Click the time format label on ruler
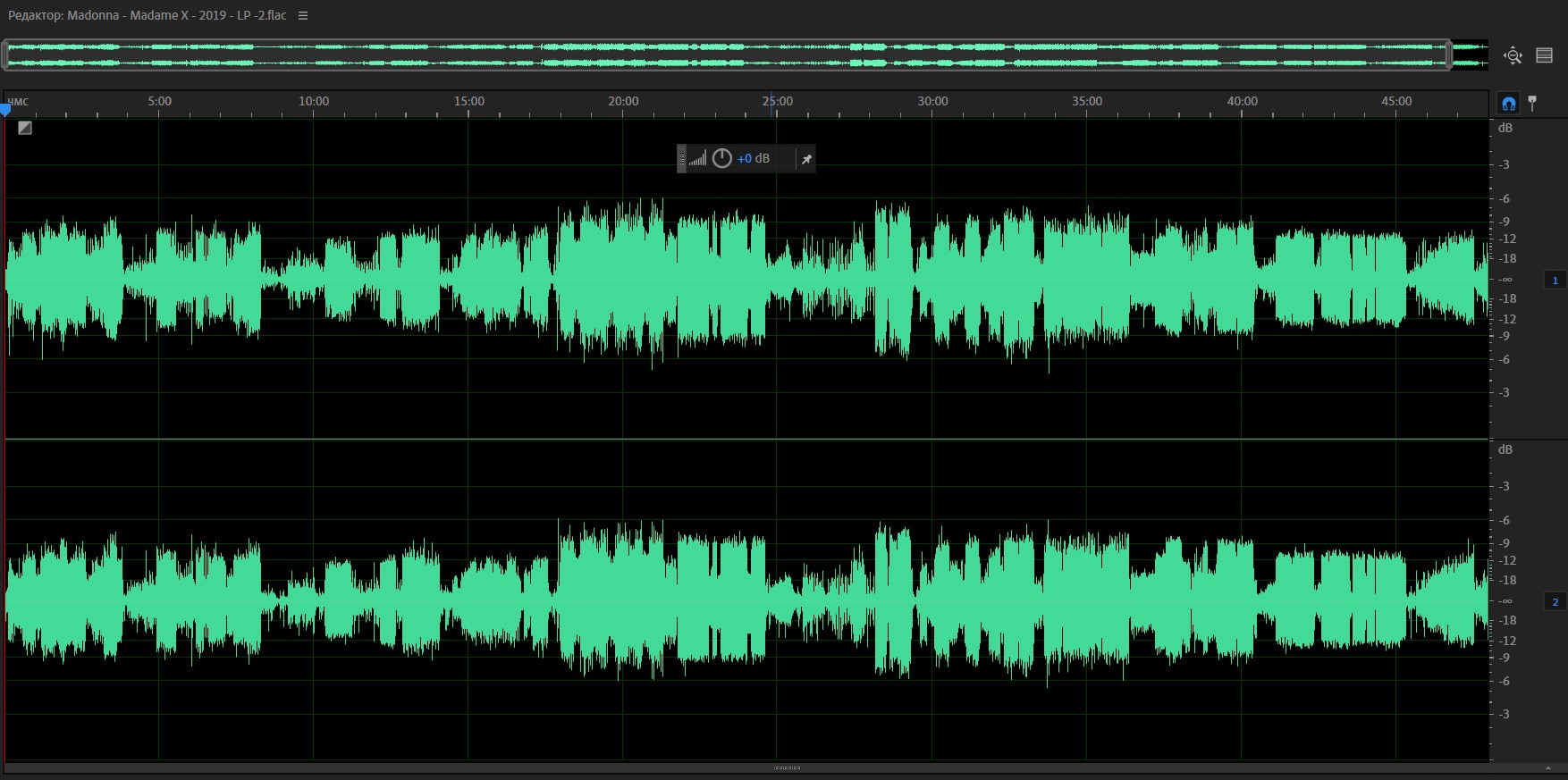The height and width of the screenshot is (780, 1568). 18,102
